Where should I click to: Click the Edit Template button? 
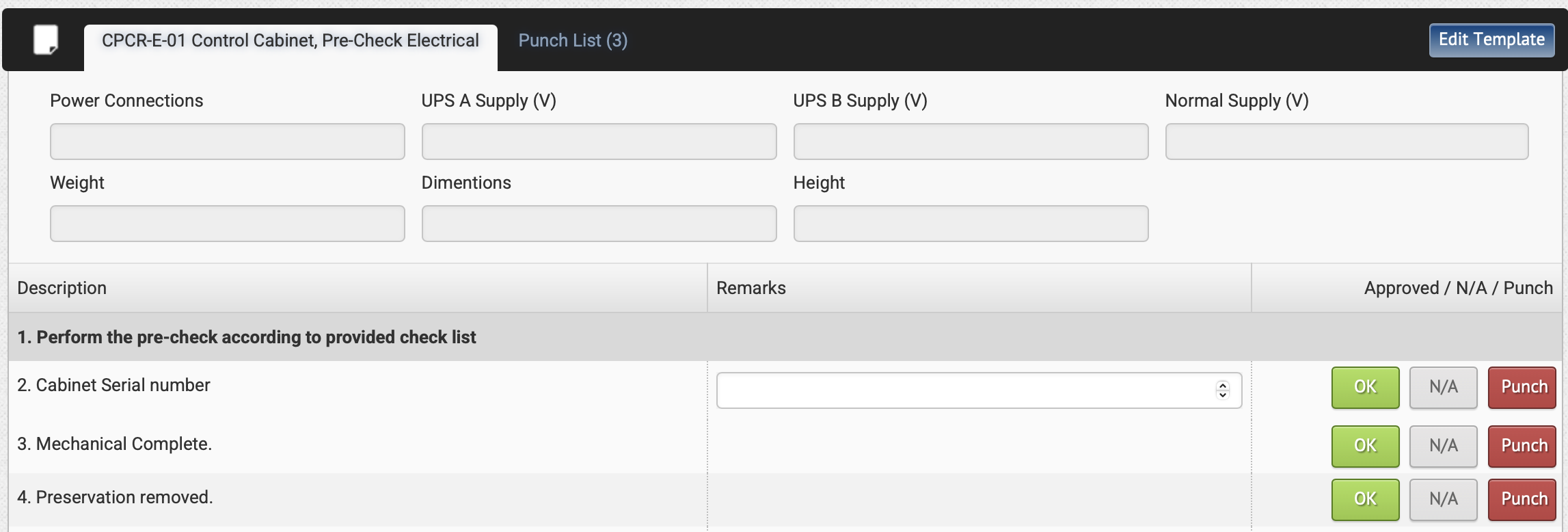click(x=1491, y=40)
